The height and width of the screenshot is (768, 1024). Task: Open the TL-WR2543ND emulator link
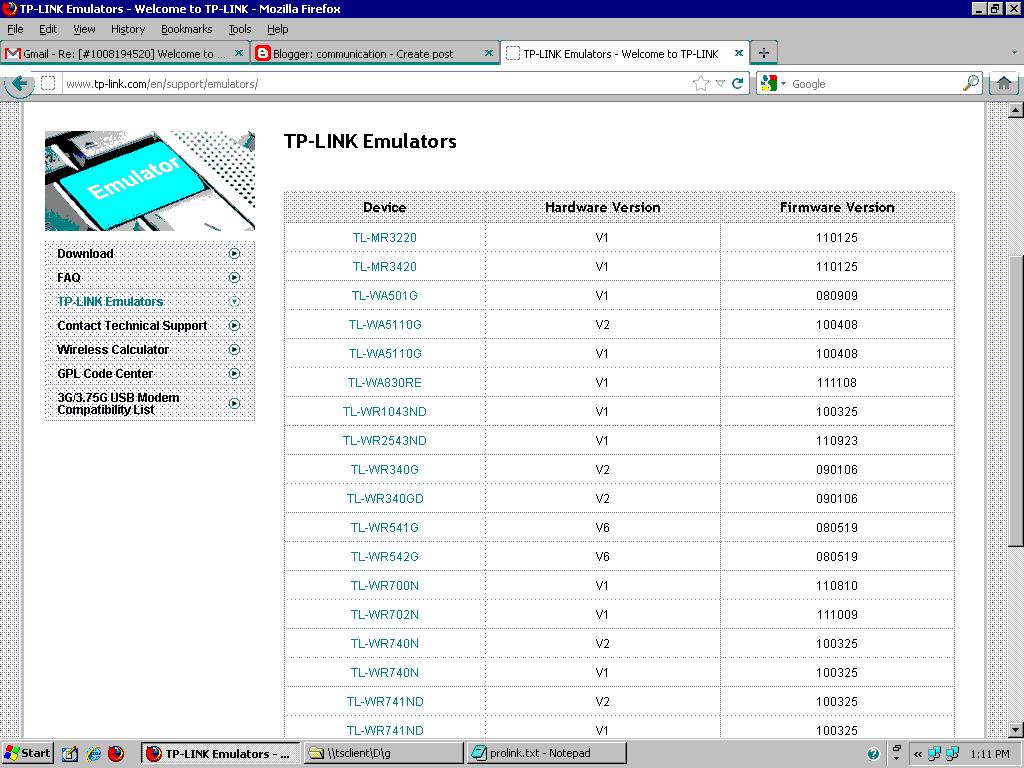click(385, 441)
